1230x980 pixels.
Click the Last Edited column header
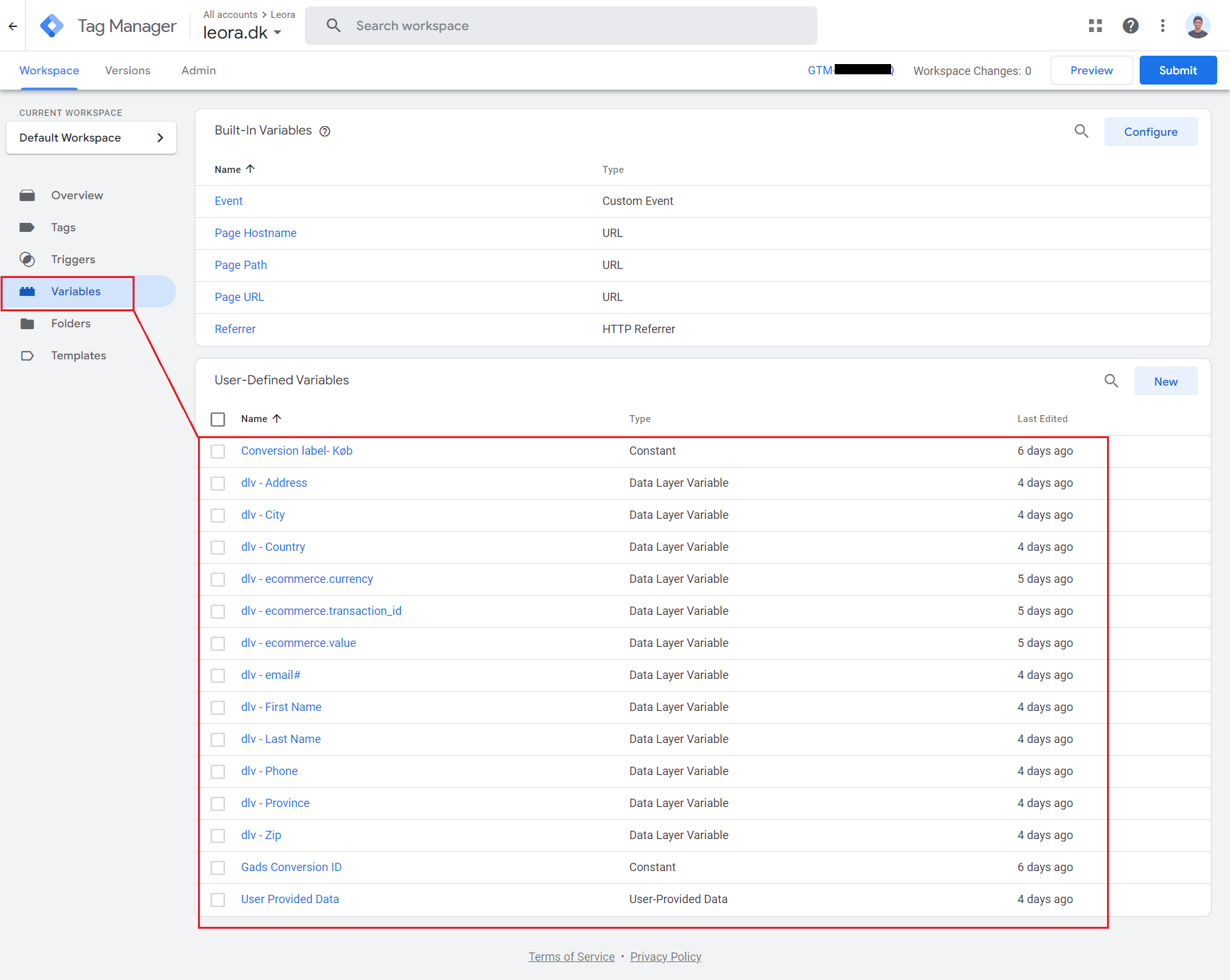[x=1042, y=418]
